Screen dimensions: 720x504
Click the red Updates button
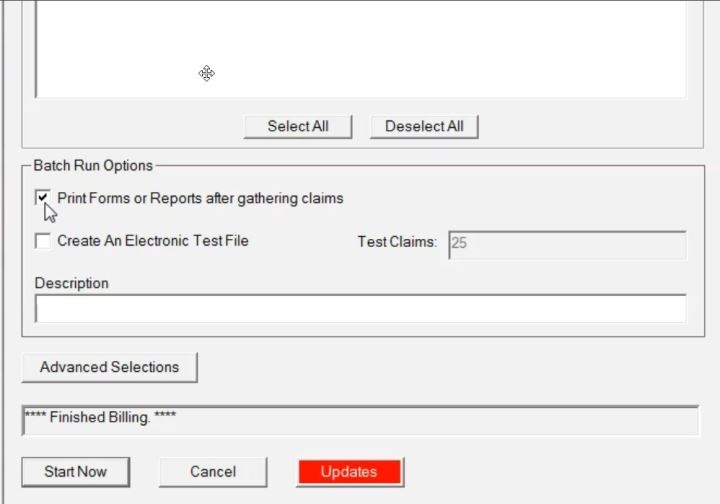[349, 472]
